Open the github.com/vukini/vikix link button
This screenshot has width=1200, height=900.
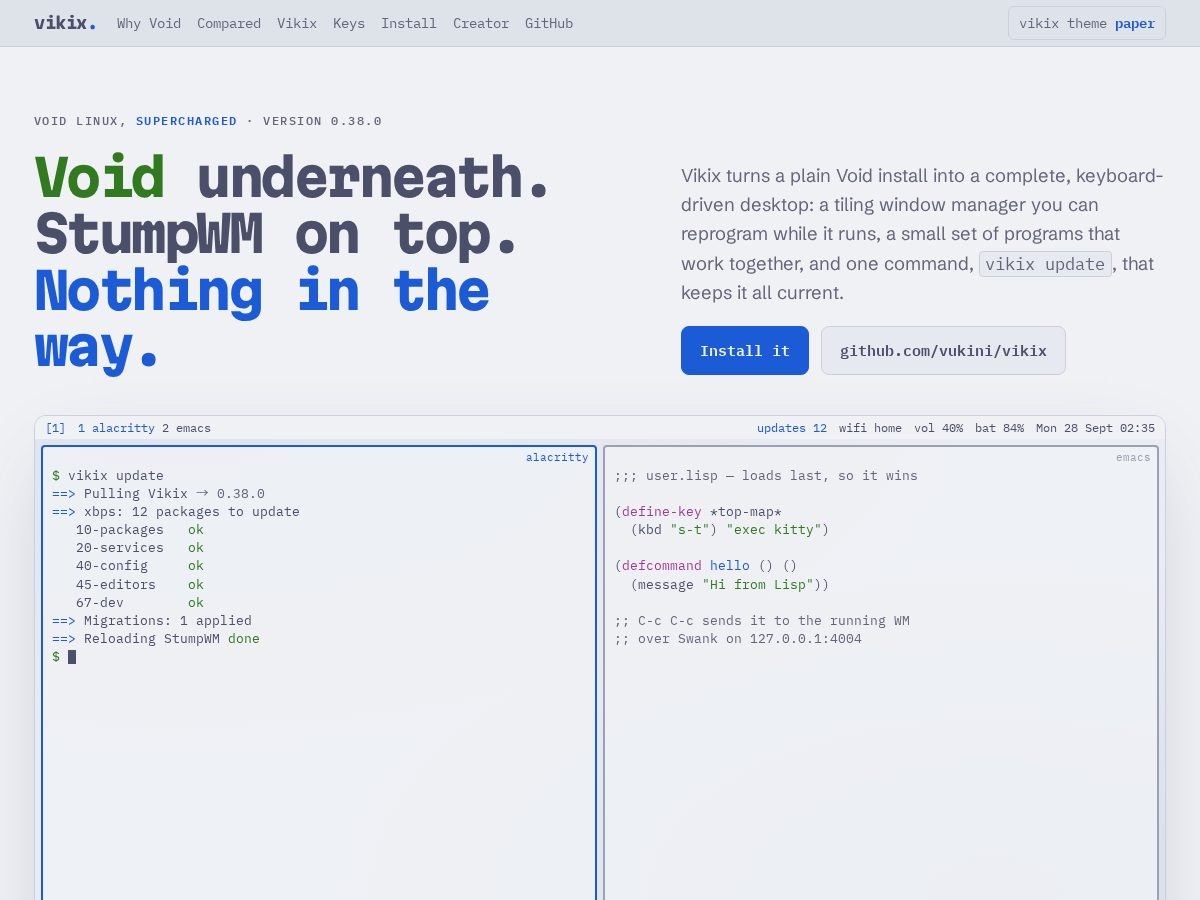pyautogui.click(x=943, y=351)
